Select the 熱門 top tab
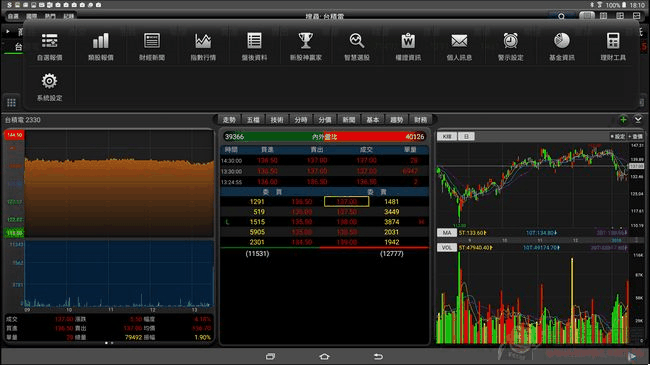Viewport: 650px width, 365px height. [50, 16]
